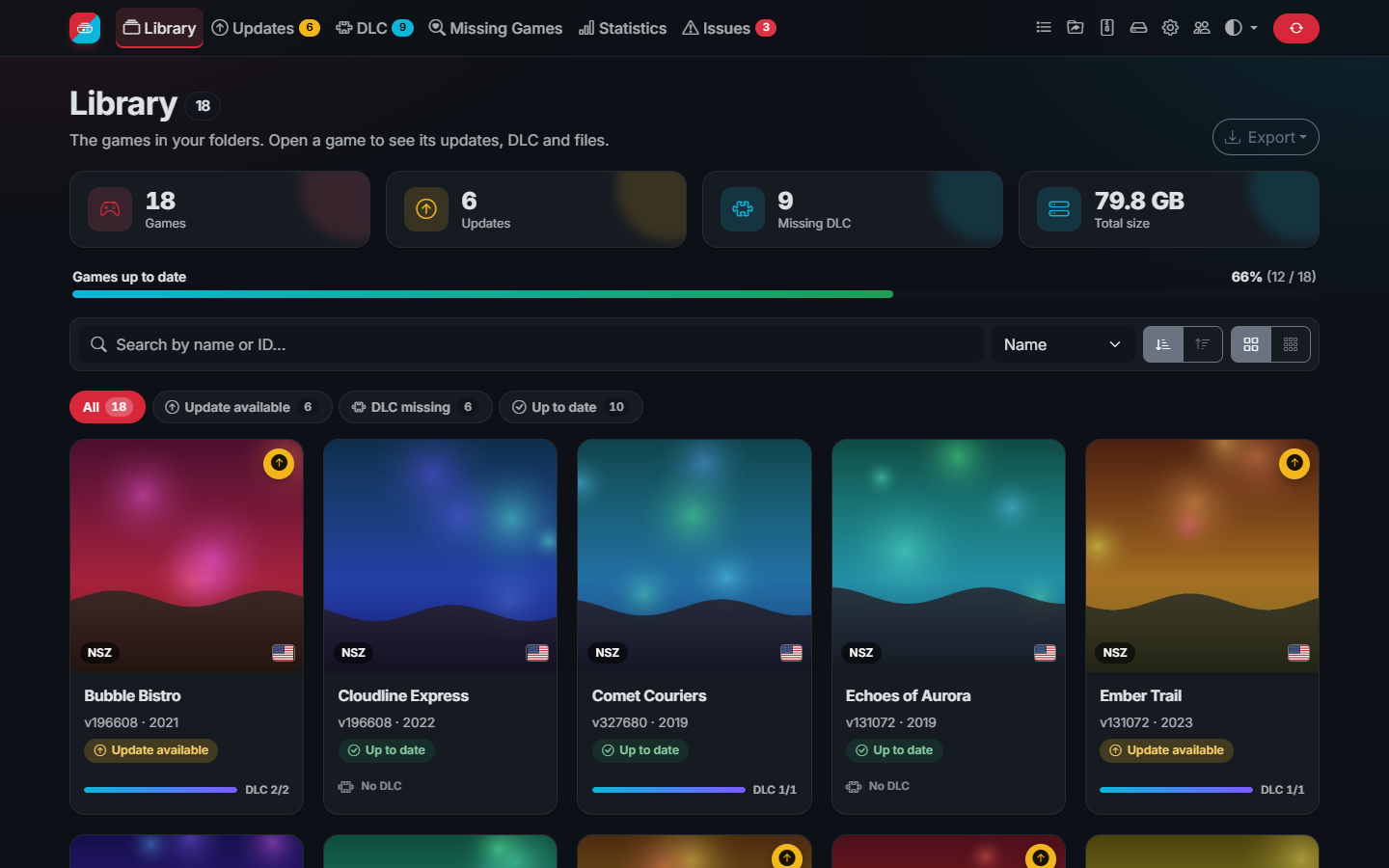Click the storage icon on Total size card

(1059, 209)
